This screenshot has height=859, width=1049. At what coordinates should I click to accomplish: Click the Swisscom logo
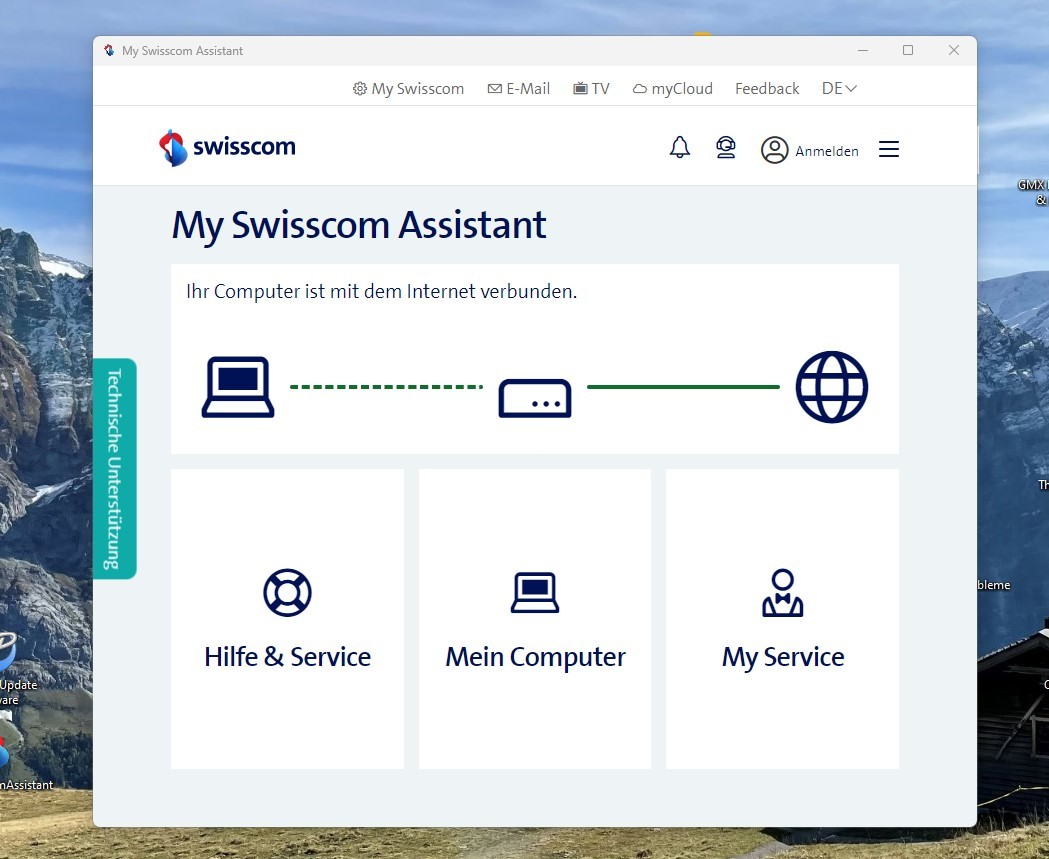227,148
